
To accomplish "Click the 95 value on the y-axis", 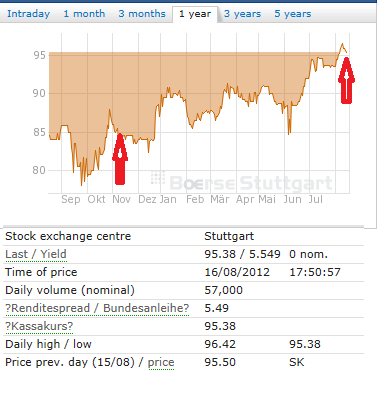I will point(39,55).
